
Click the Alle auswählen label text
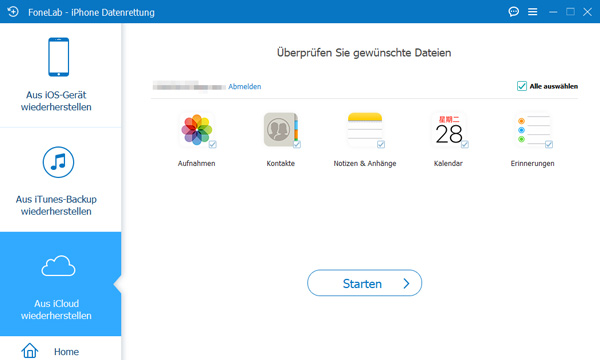click(554, 86)
